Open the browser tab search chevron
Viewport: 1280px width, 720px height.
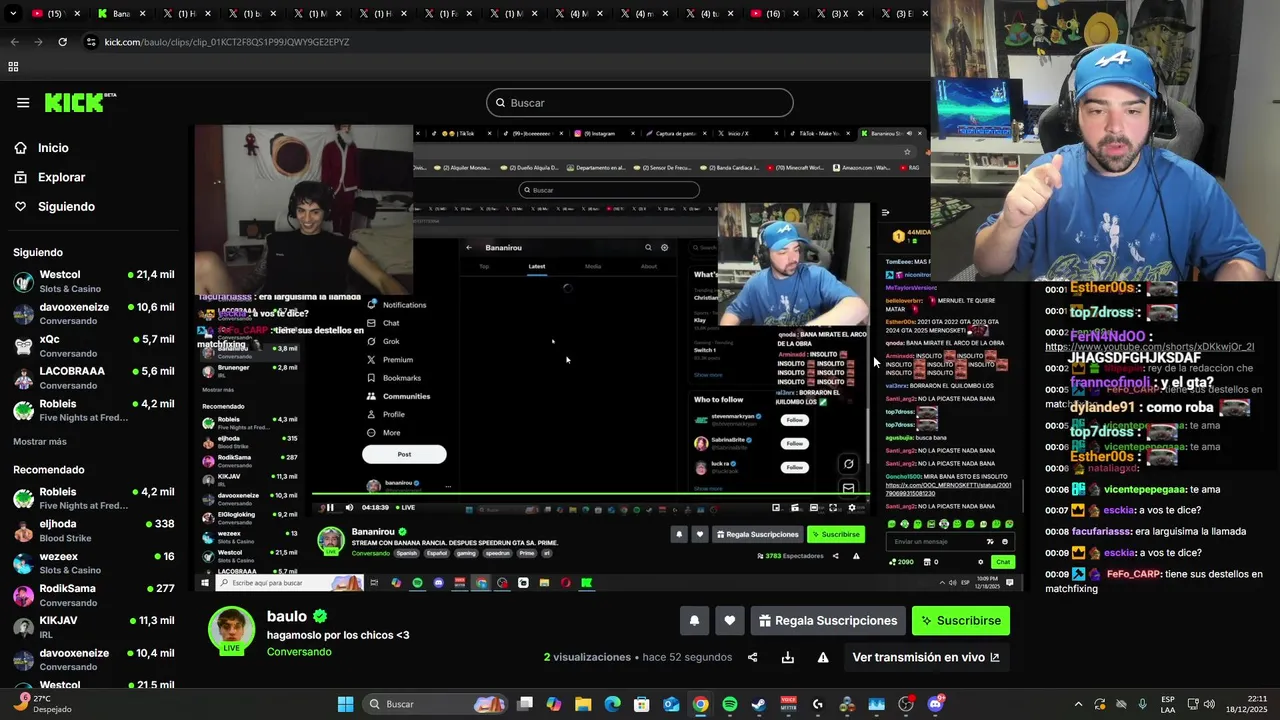point(13,14)
